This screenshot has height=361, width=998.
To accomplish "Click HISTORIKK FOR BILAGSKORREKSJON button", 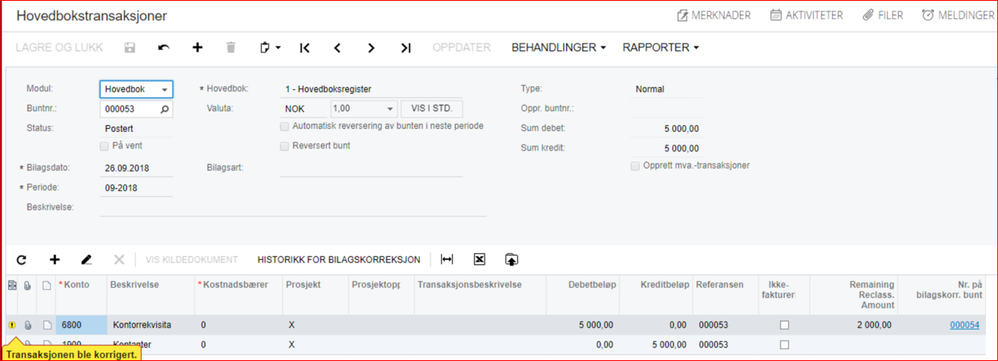I will click(x=339, y=260).
